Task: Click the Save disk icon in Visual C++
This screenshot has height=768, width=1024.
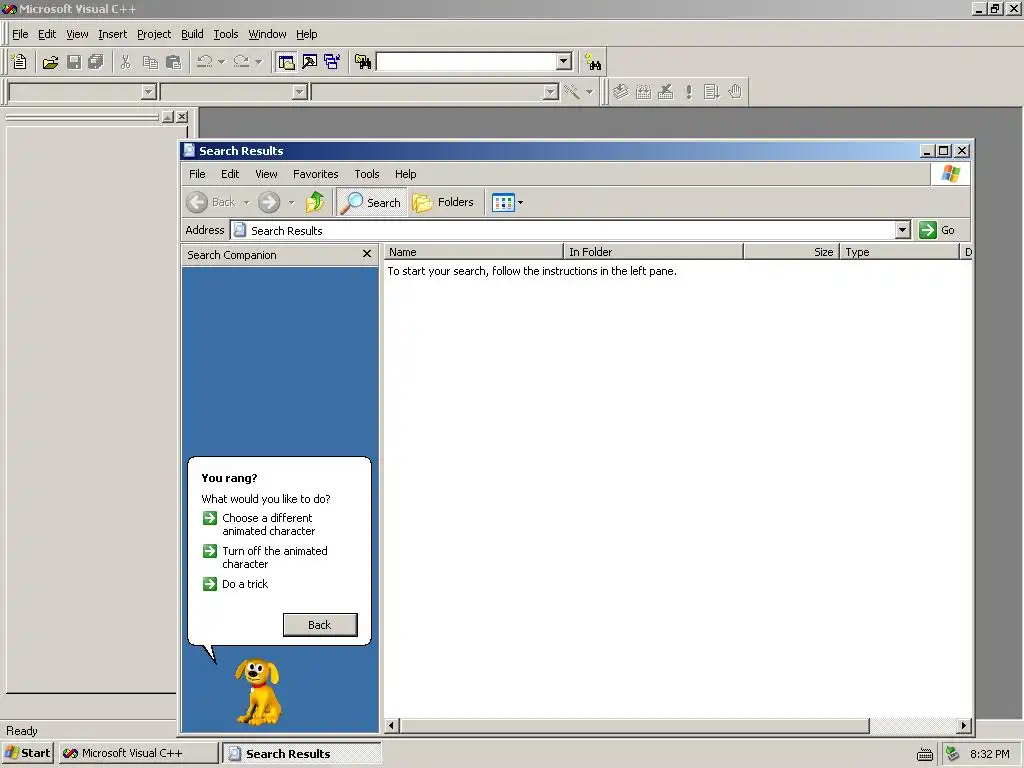Action: (74, 62)
